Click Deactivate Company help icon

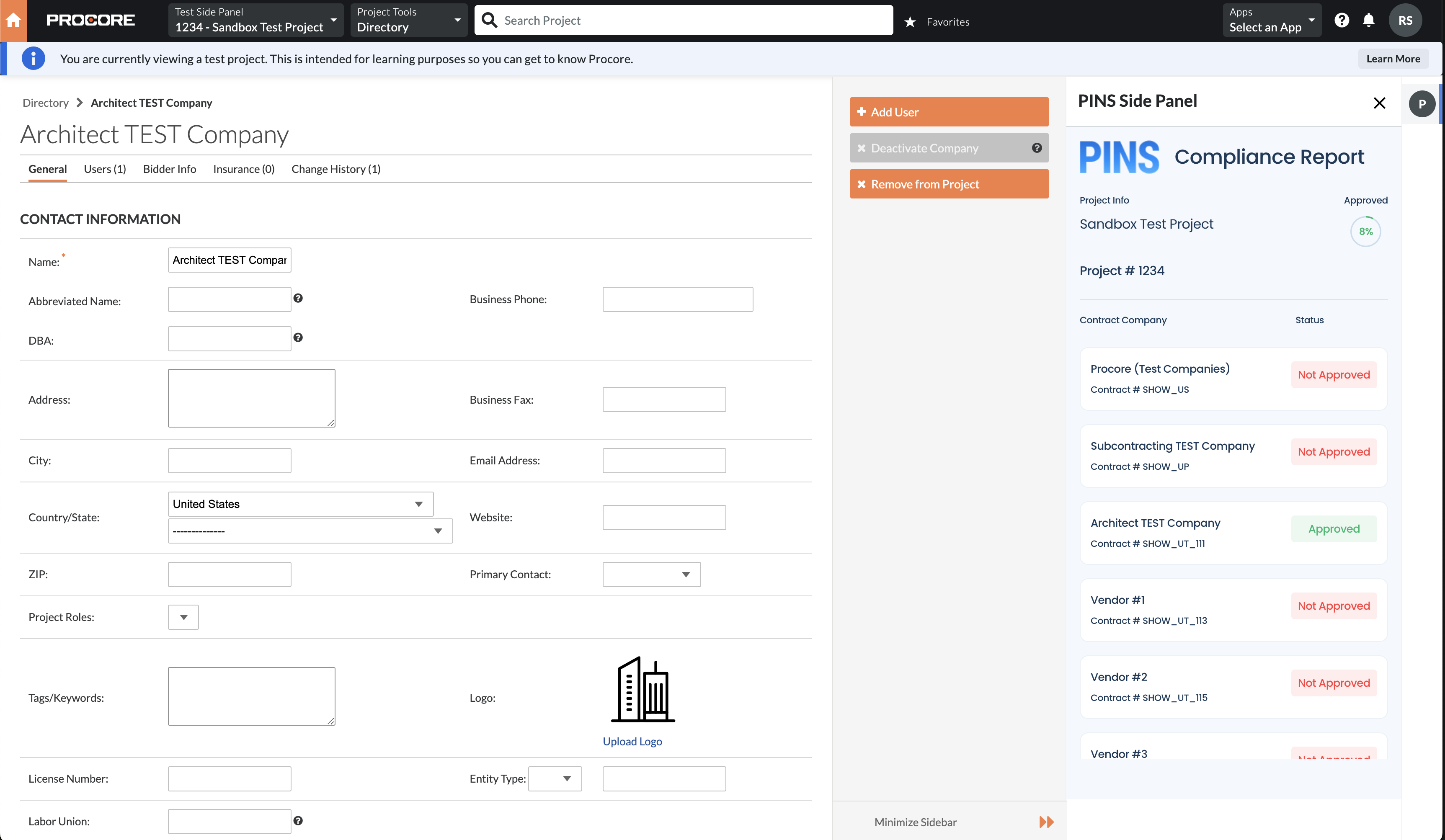coord(1037,148)
